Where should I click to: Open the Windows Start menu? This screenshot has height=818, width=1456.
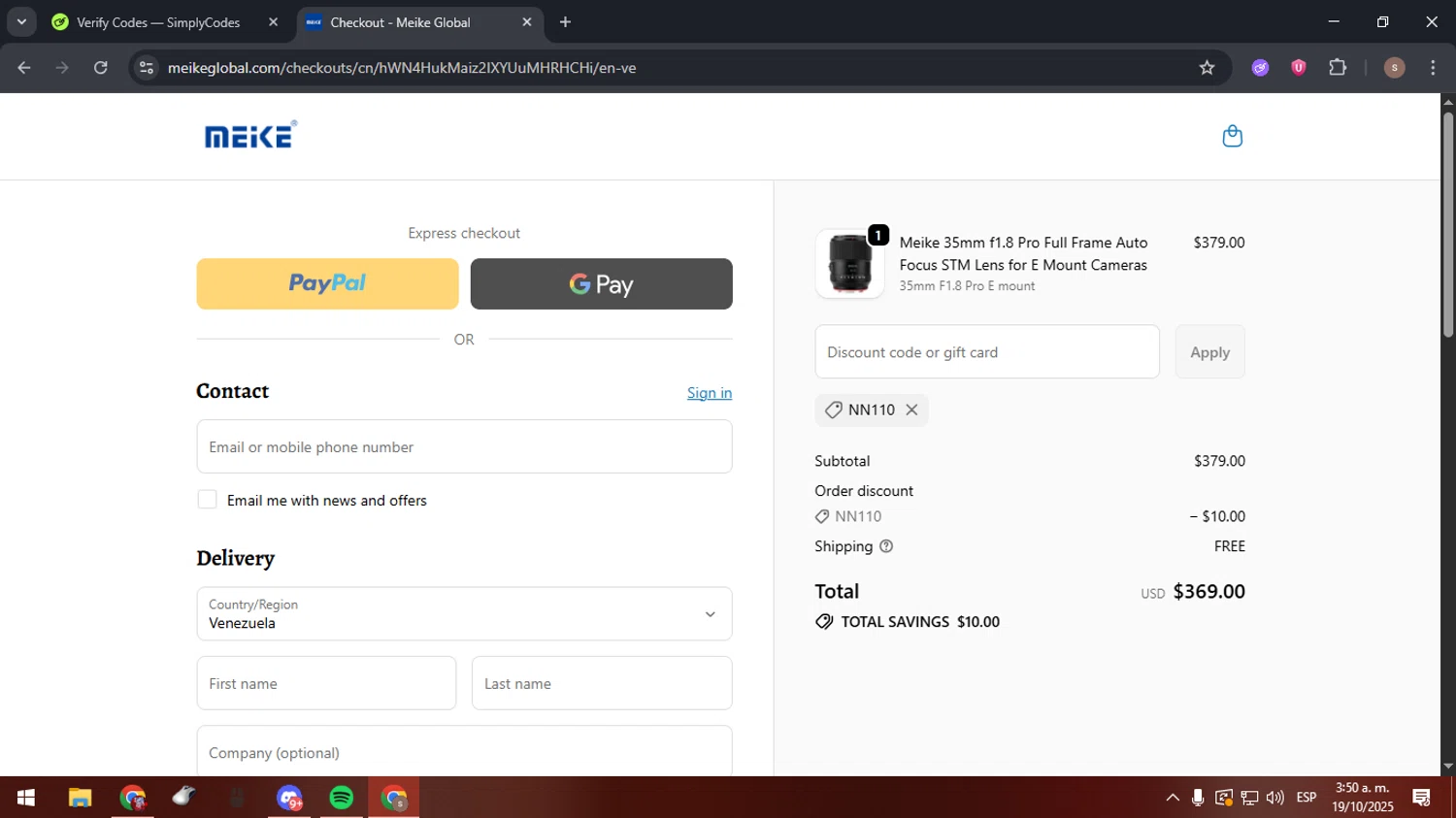coord(26,798)
